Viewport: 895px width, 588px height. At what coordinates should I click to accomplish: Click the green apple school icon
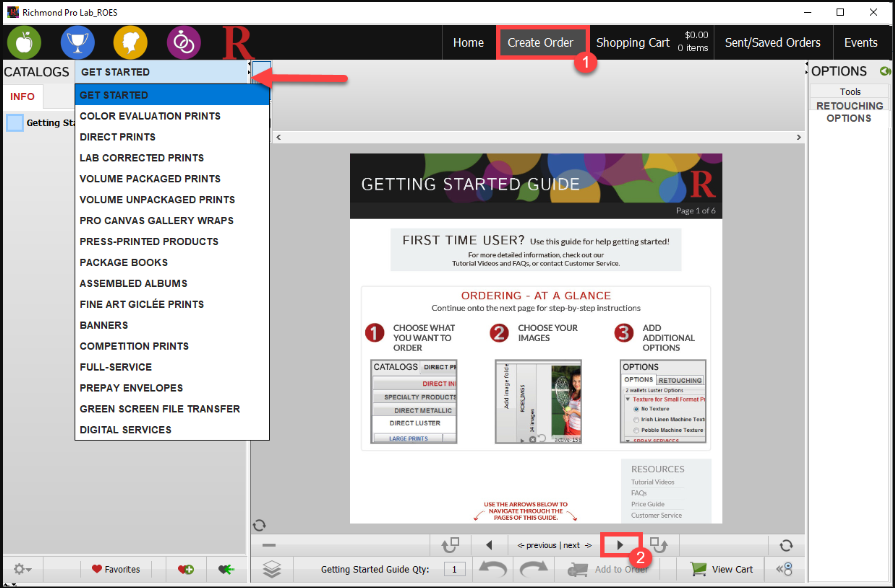click(x=24, y=42)
